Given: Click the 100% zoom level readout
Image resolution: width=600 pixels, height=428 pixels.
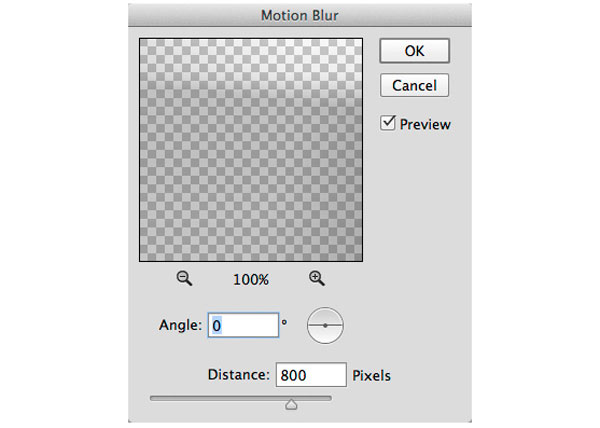Looking at the screenshot, I should click(251, 280).
